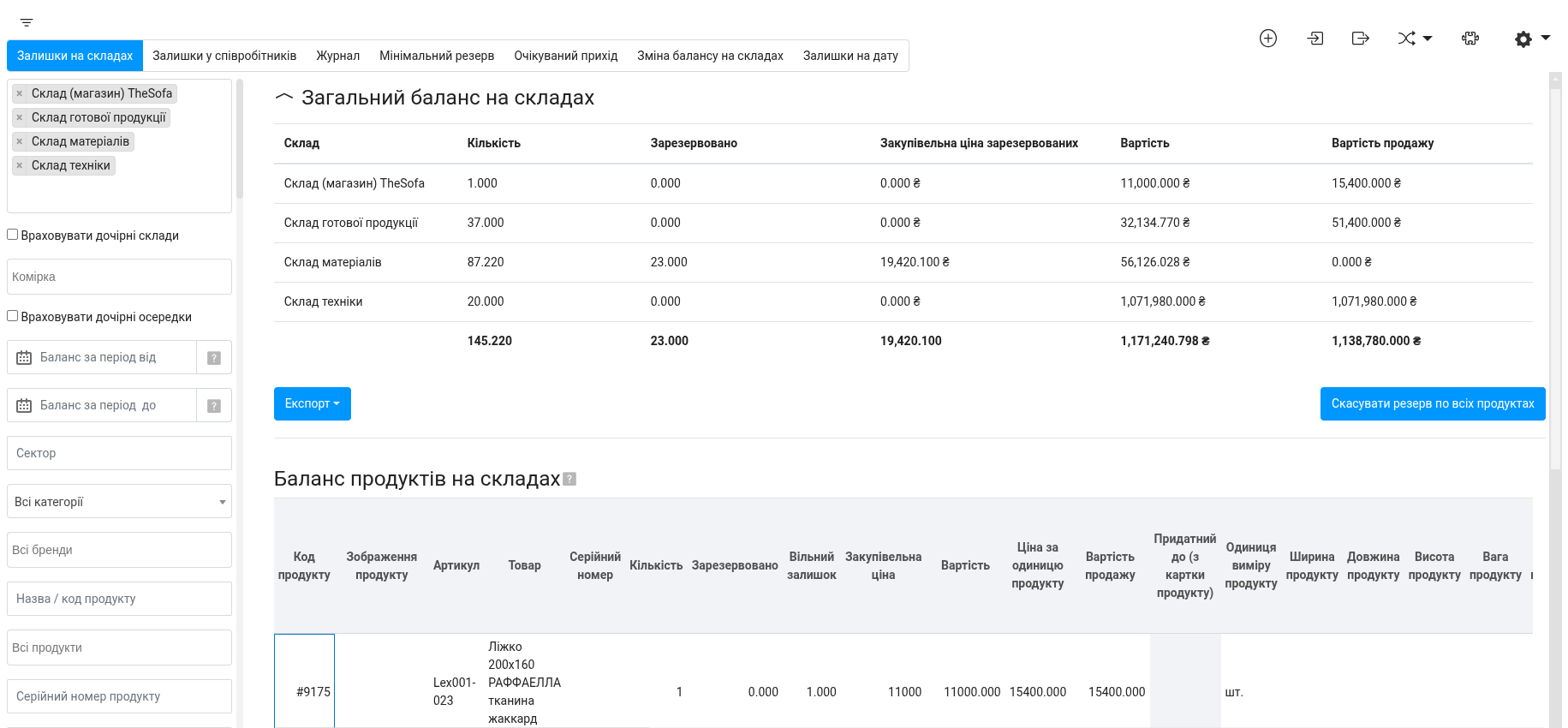Enable Враховувати дочірні осередки checkbox
The width and height of the screenshot is (1568, 728).
[x=13, y=316]
